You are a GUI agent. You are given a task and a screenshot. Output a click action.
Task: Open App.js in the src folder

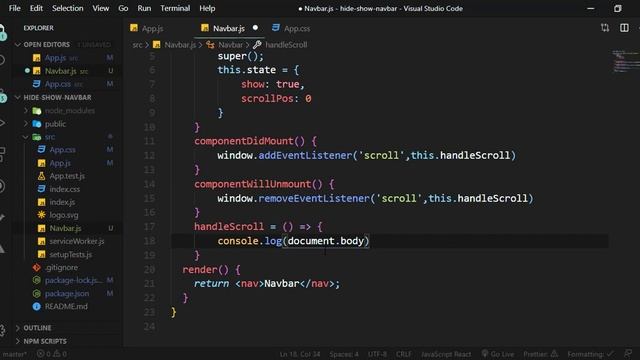[60, 163]
